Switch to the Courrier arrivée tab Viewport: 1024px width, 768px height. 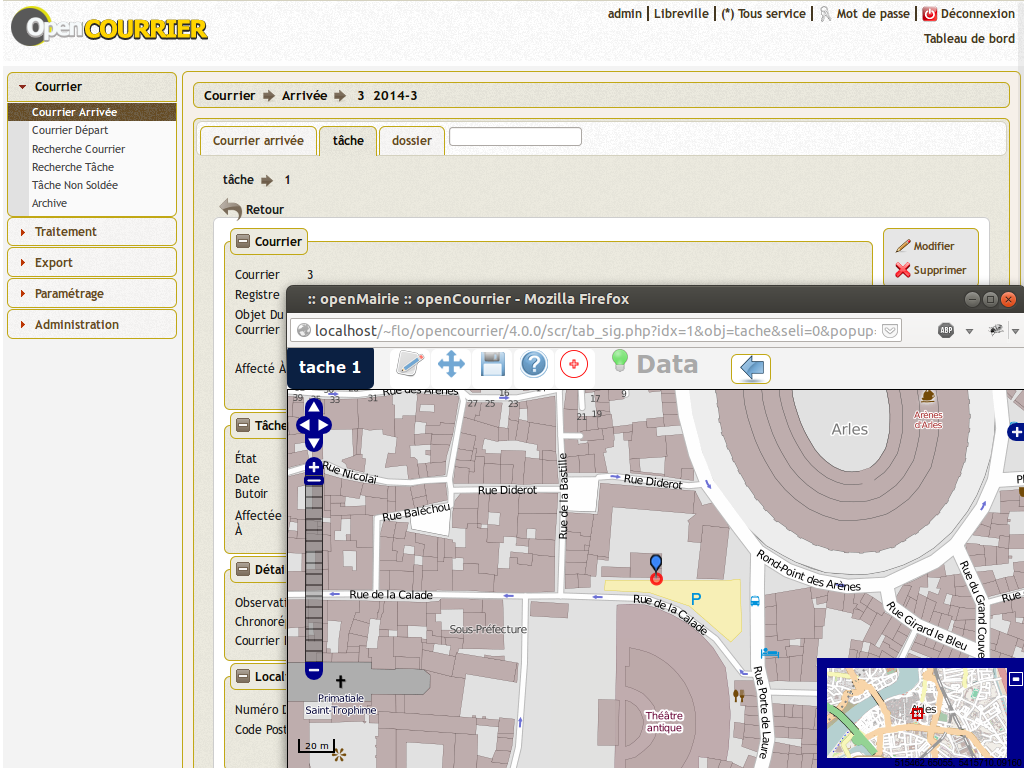[x=258, y=140]
